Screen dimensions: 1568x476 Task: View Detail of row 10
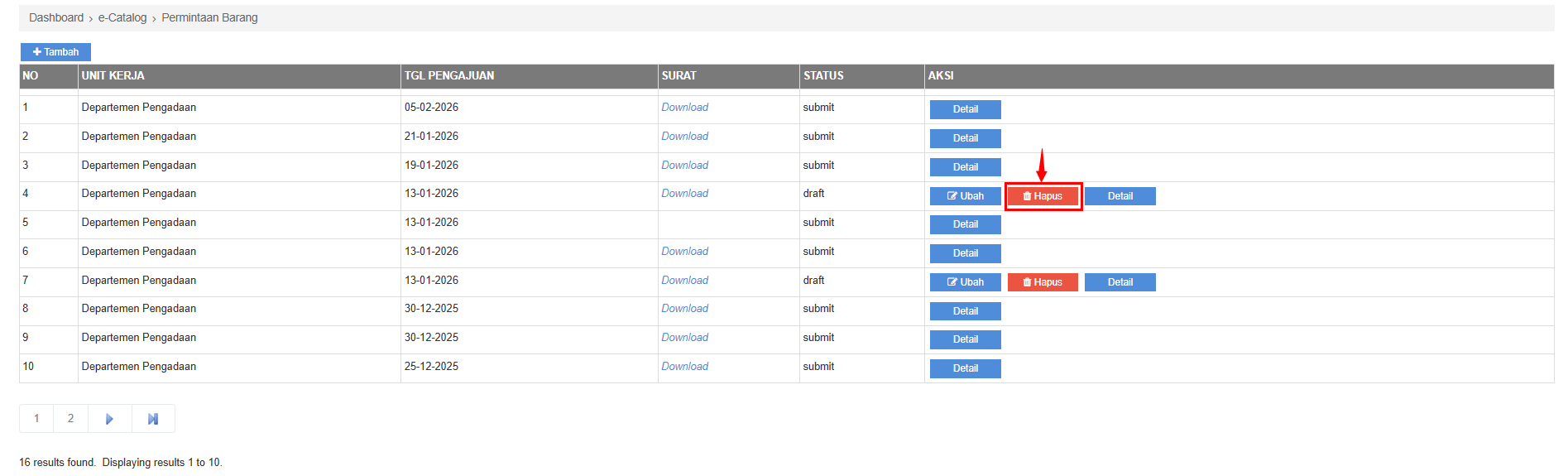(x=965, y=368)
